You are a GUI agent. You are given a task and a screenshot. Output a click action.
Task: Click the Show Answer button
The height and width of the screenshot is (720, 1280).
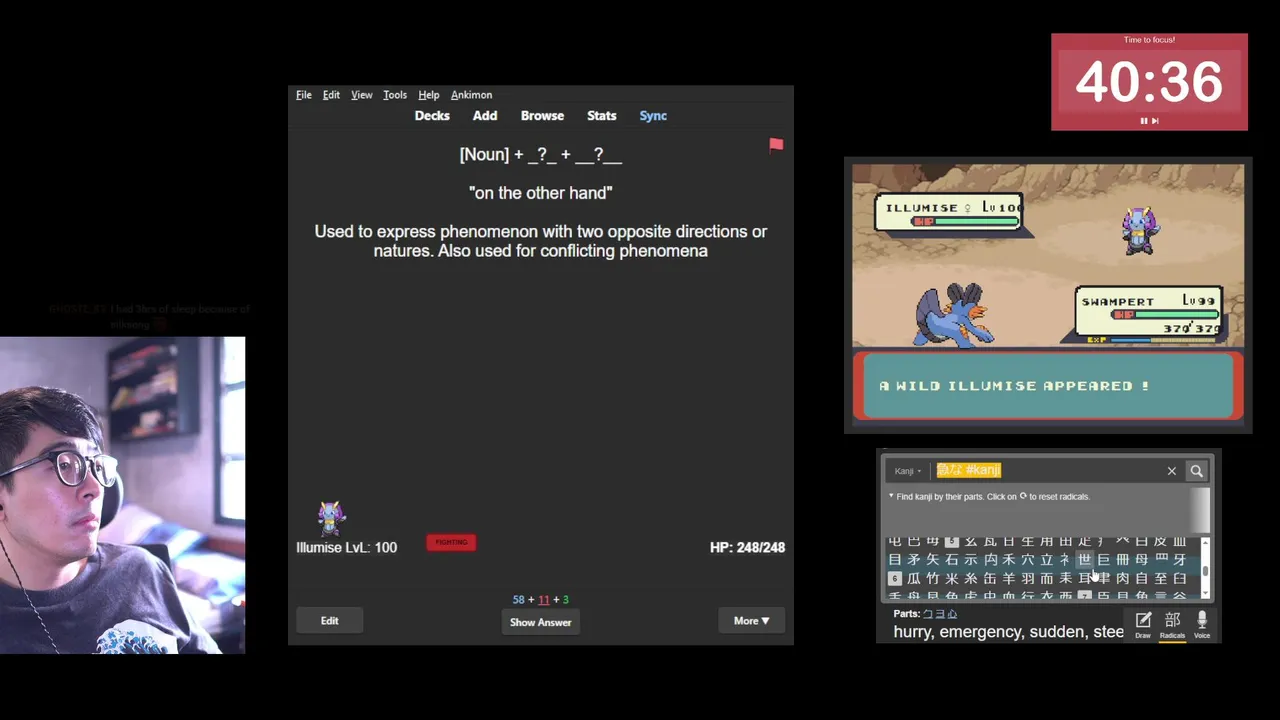(540, 622)
